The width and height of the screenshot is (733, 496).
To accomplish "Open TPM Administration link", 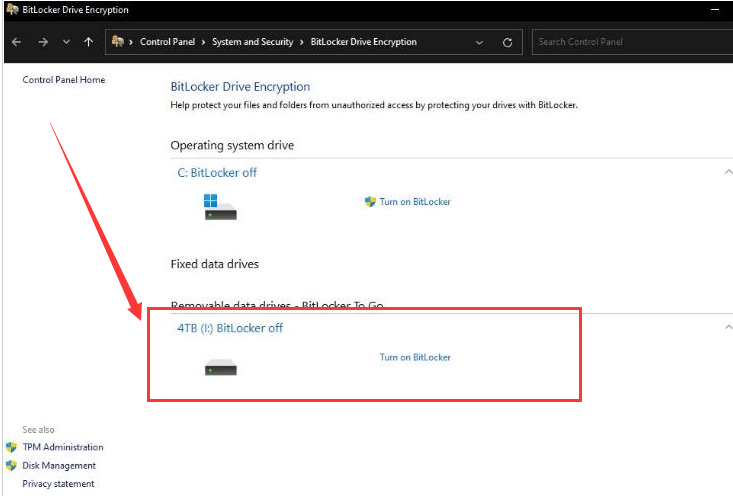I will tap(63, 447).
